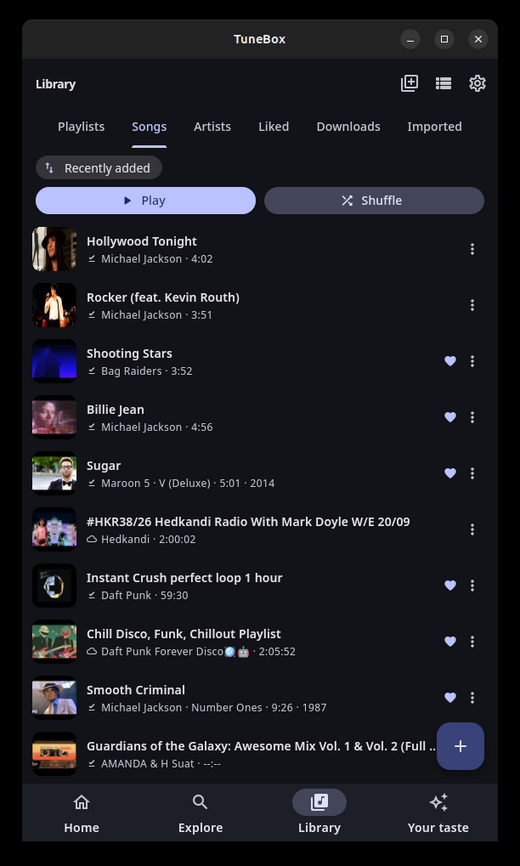Viewport: 520px width, 866px height.
Task: Switch to list view icon in the header
Action: (443, 83)
